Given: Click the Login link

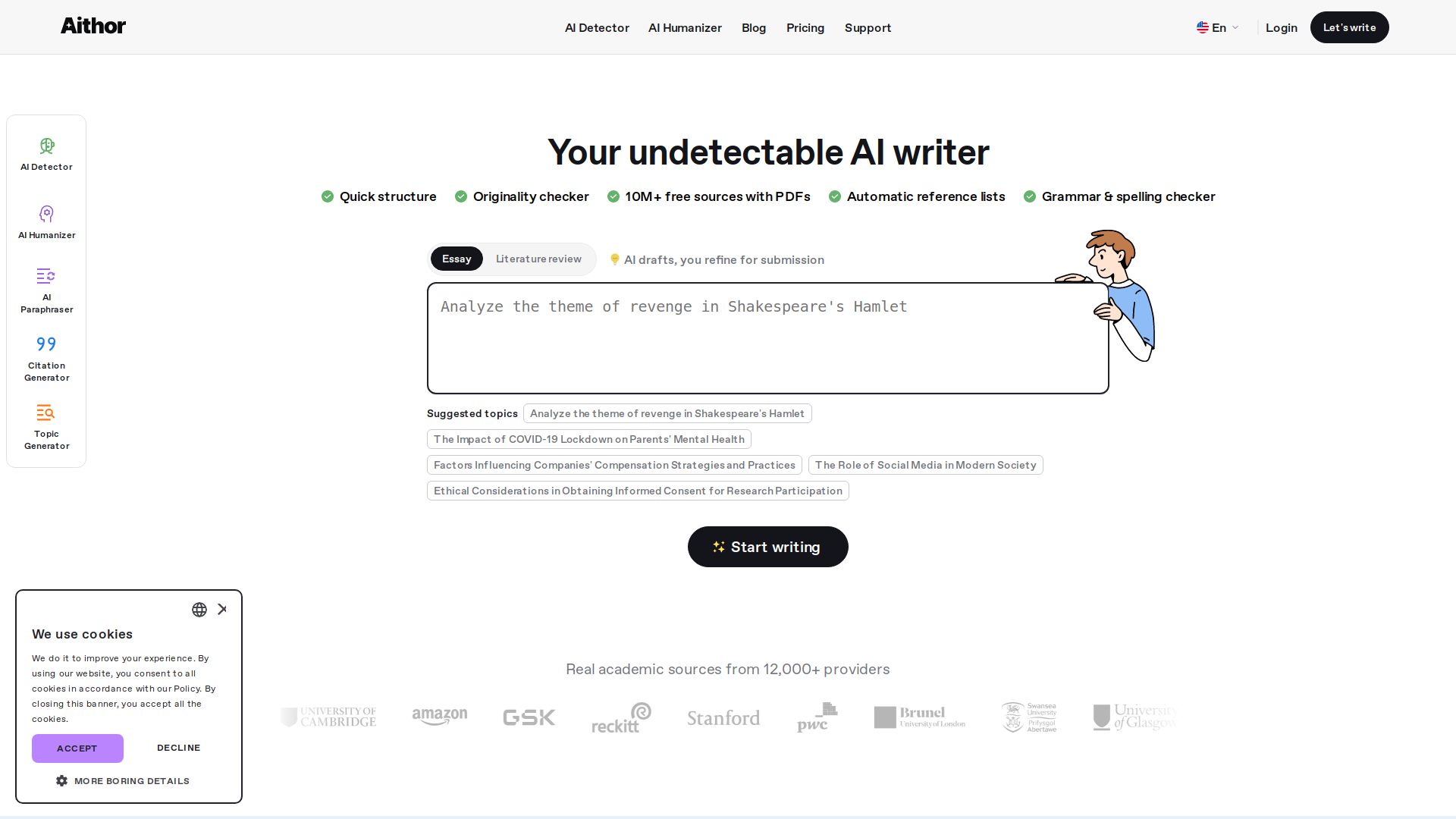Looking at the screenshot, I should click(x=1281, y=28).
